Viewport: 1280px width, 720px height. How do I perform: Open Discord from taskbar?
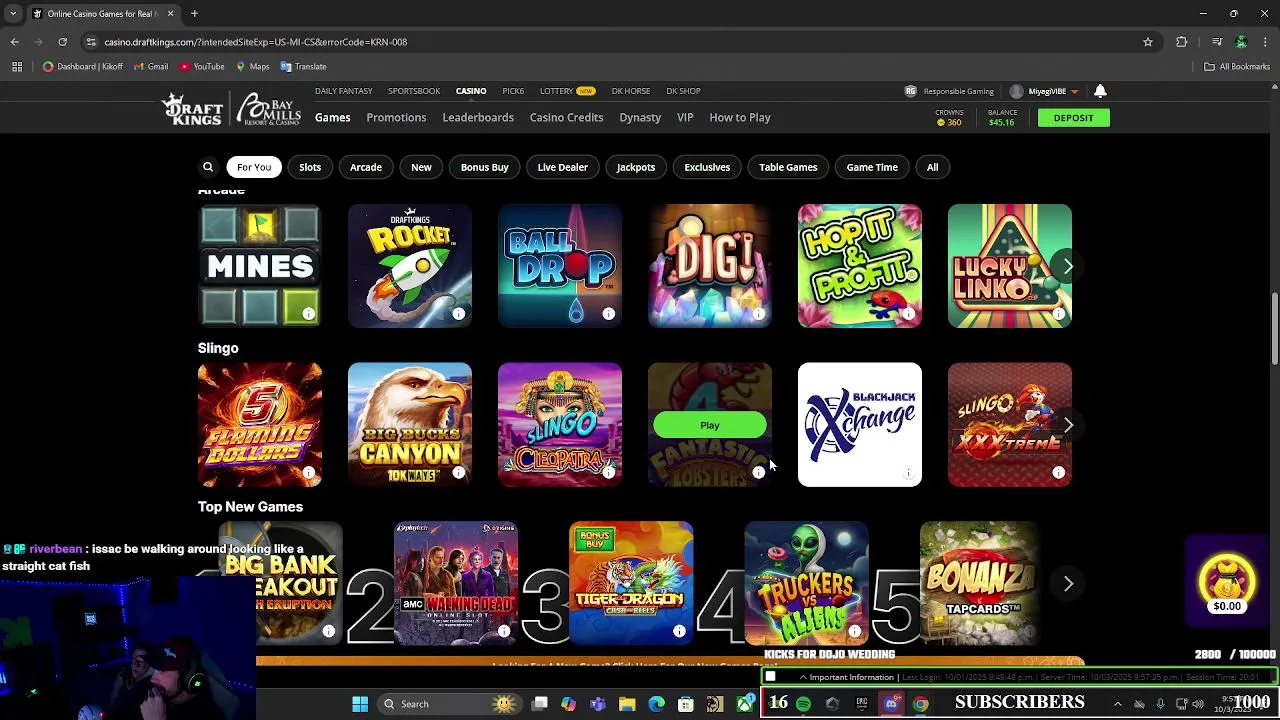click(x=891, y=704)
